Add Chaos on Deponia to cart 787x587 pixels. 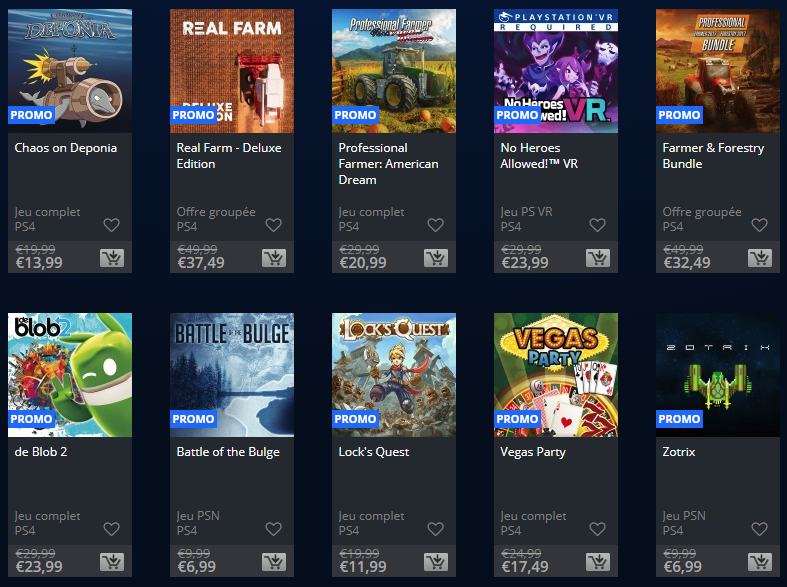click(112, 258)
